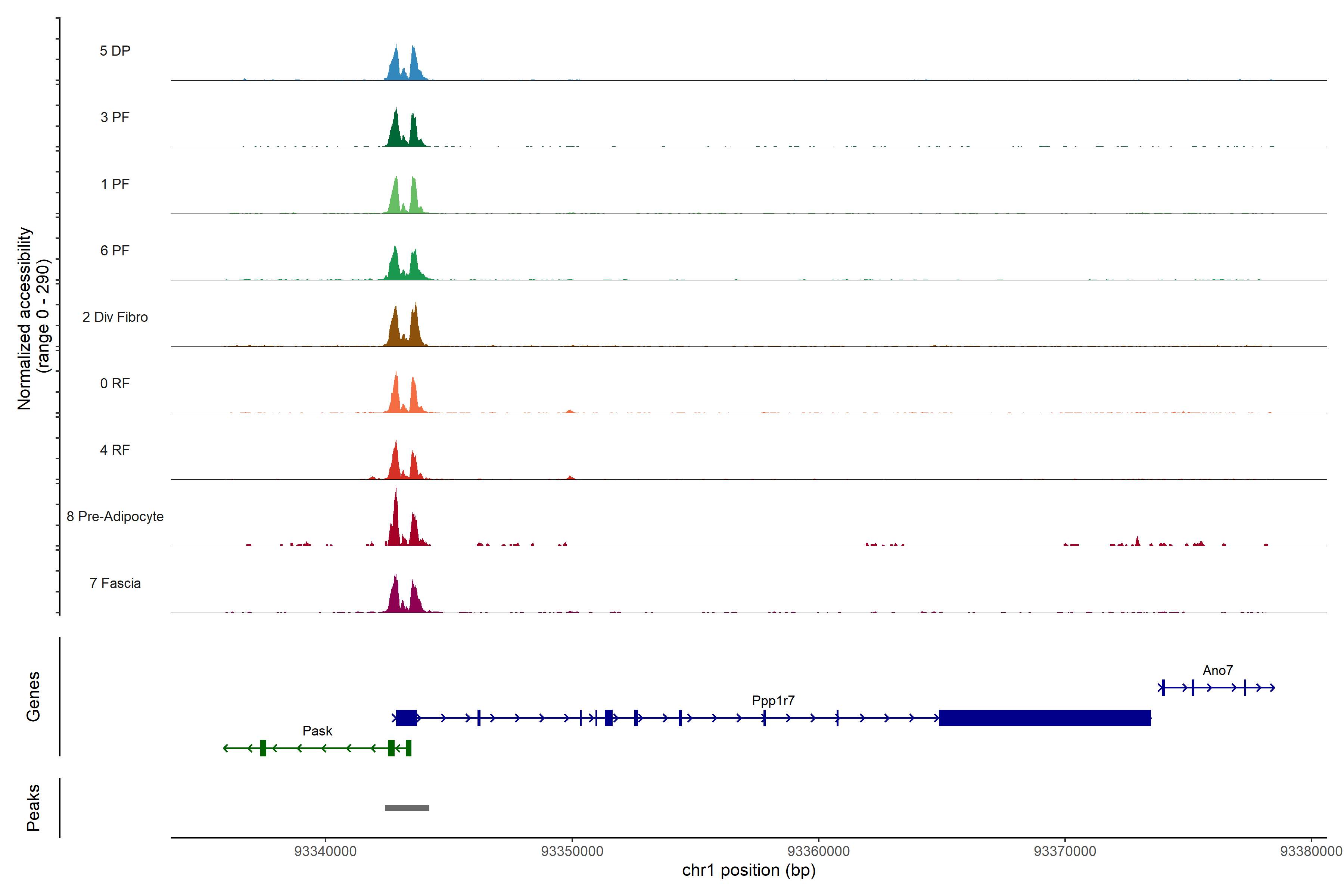Click the 2 Div Fibro track label

tap(115, 317)
